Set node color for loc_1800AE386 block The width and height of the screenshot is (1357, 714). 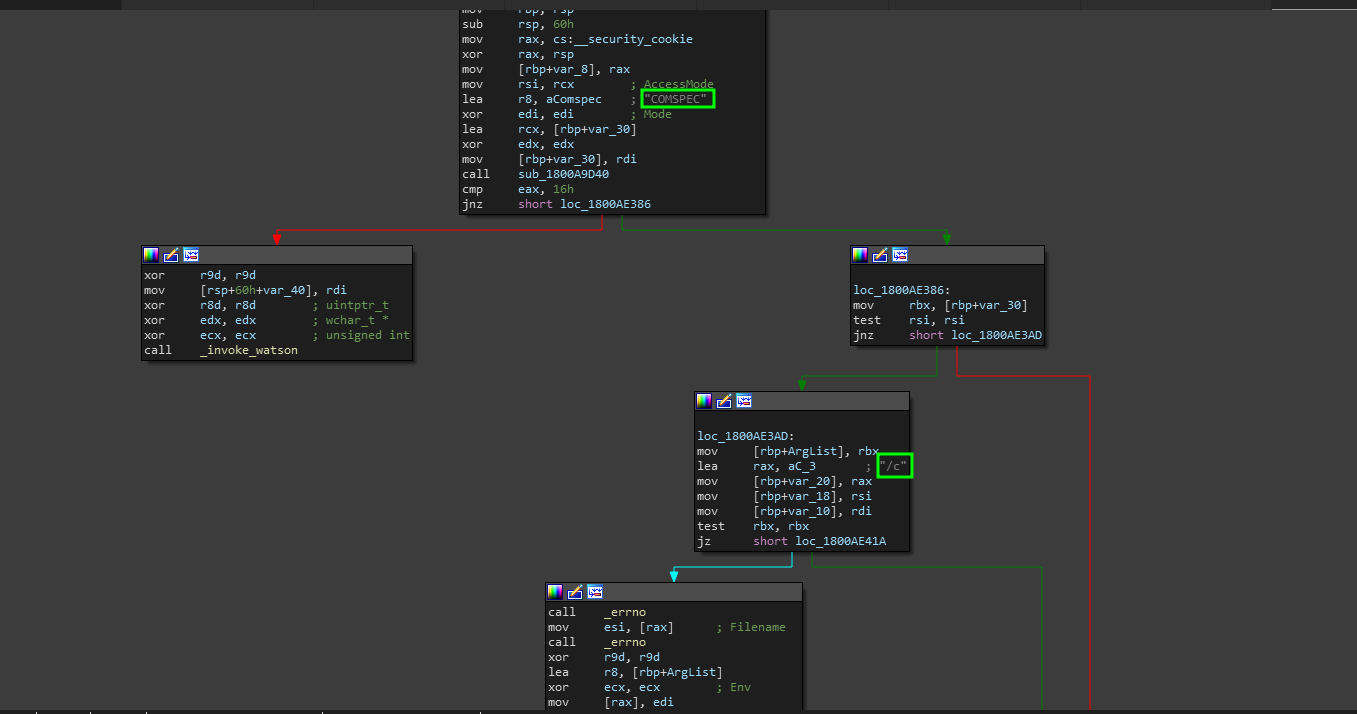[860, 255]
